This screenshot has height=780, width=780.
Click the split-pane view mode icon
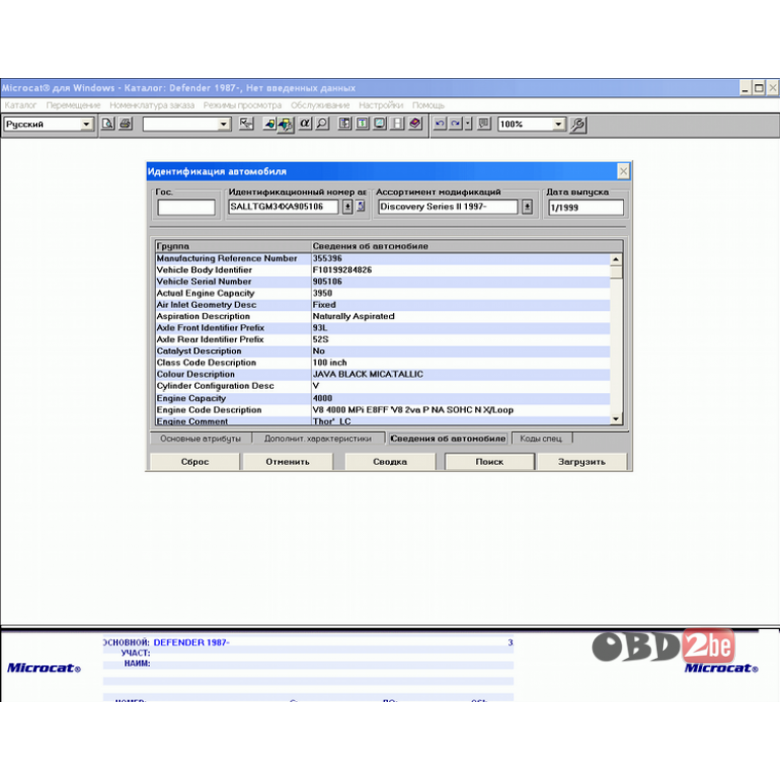397,124
